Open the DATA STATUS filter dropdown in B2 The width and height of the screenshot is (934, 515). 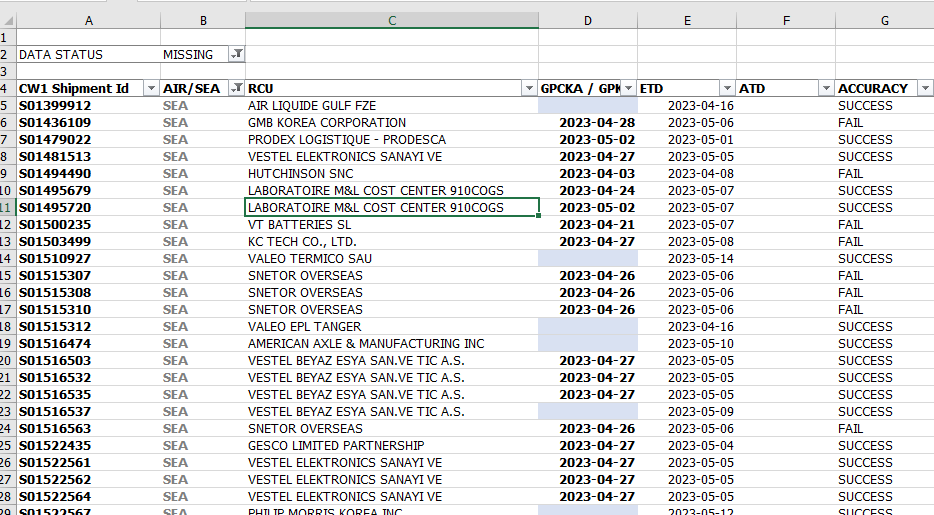[x=236, y=54]
